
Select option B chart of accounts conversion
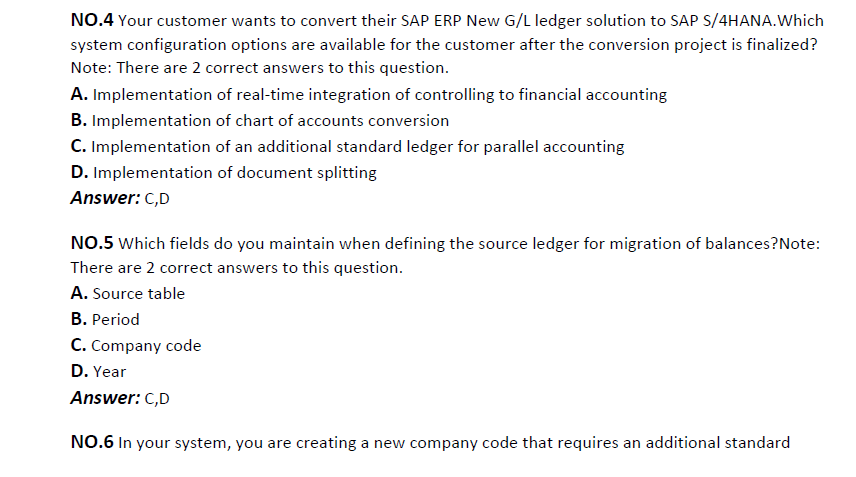click(x=260, y=120)
